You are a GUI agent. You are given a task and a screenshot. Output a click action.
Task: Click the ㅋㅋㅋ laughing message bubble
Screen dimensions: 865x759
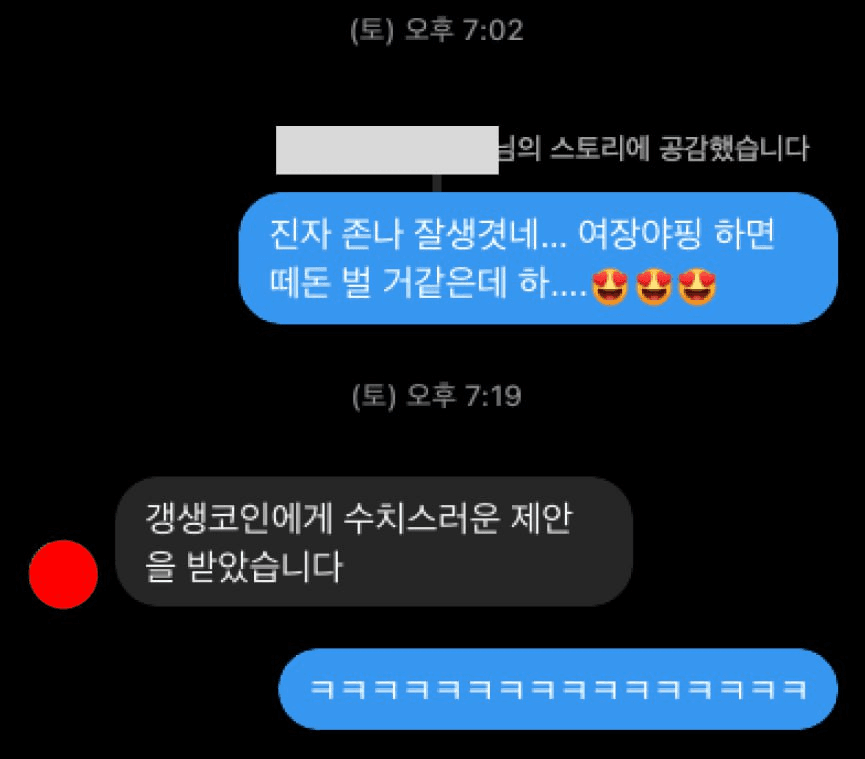[558, 689]
